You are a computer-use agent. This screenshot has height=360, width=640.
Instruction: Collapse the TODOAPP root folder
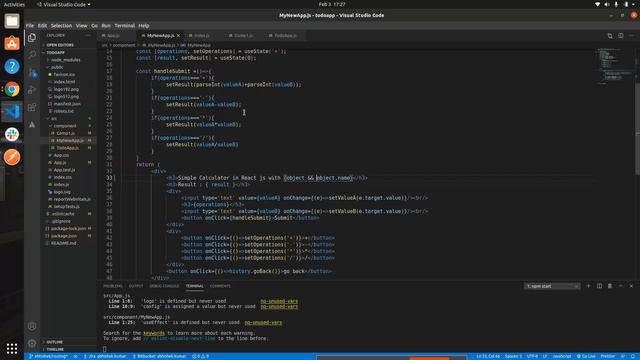point(56,53)
